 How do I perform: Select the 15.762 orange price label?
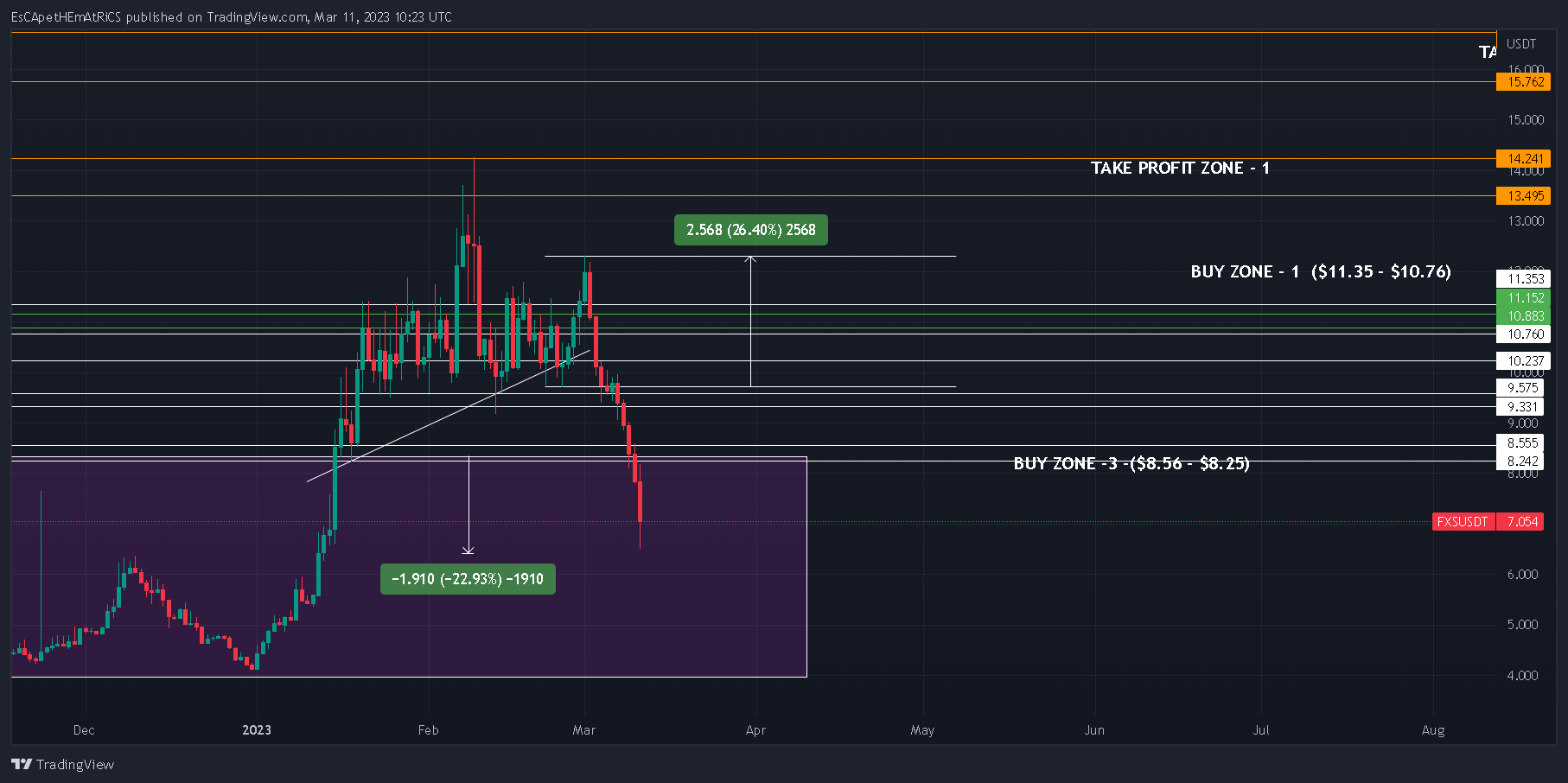1523,82
